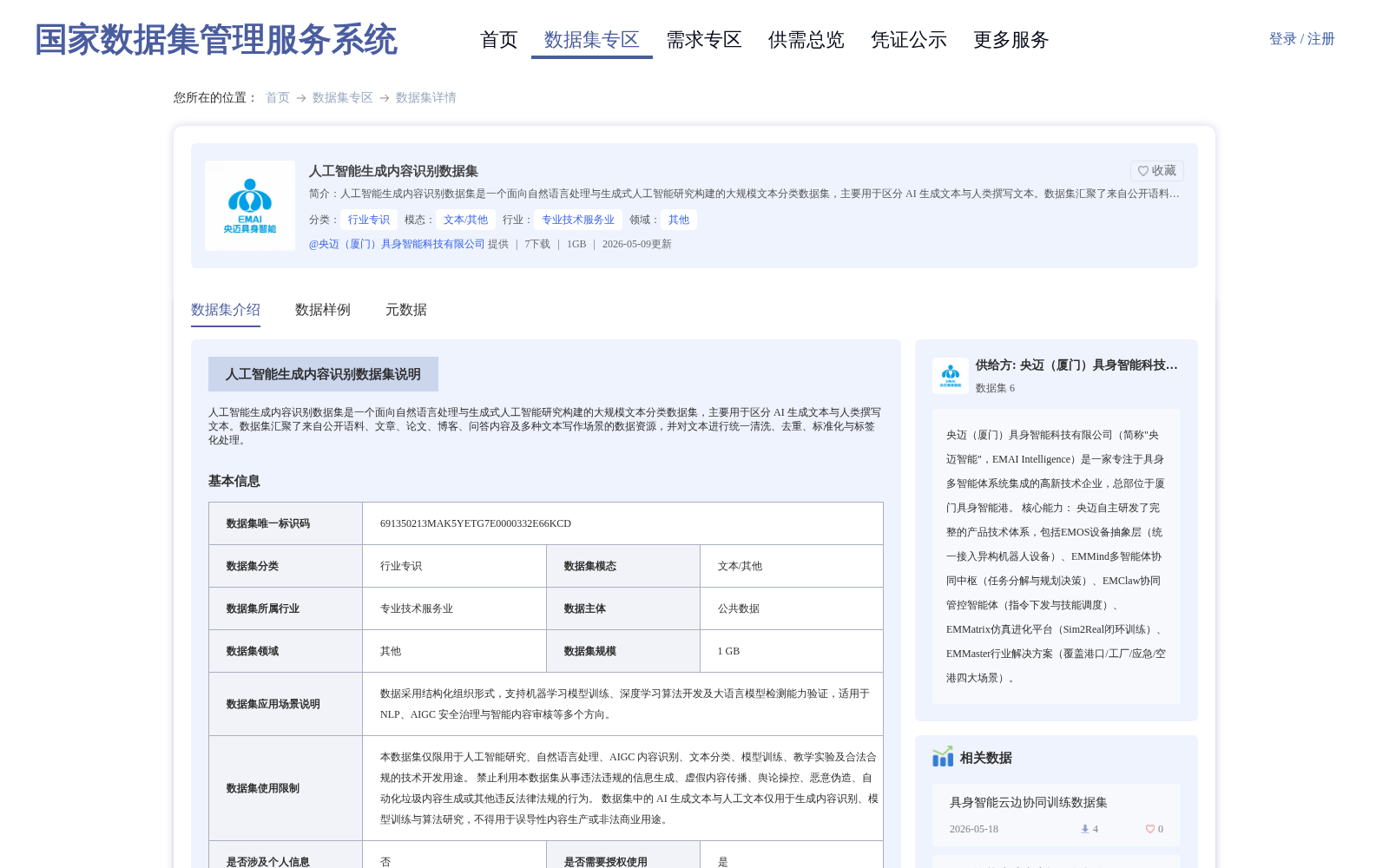This screenshot has width=1389, height=868.
Task: Select the 数据集介绍 tab
Action: pyautogui.click(x=226, y=310)
